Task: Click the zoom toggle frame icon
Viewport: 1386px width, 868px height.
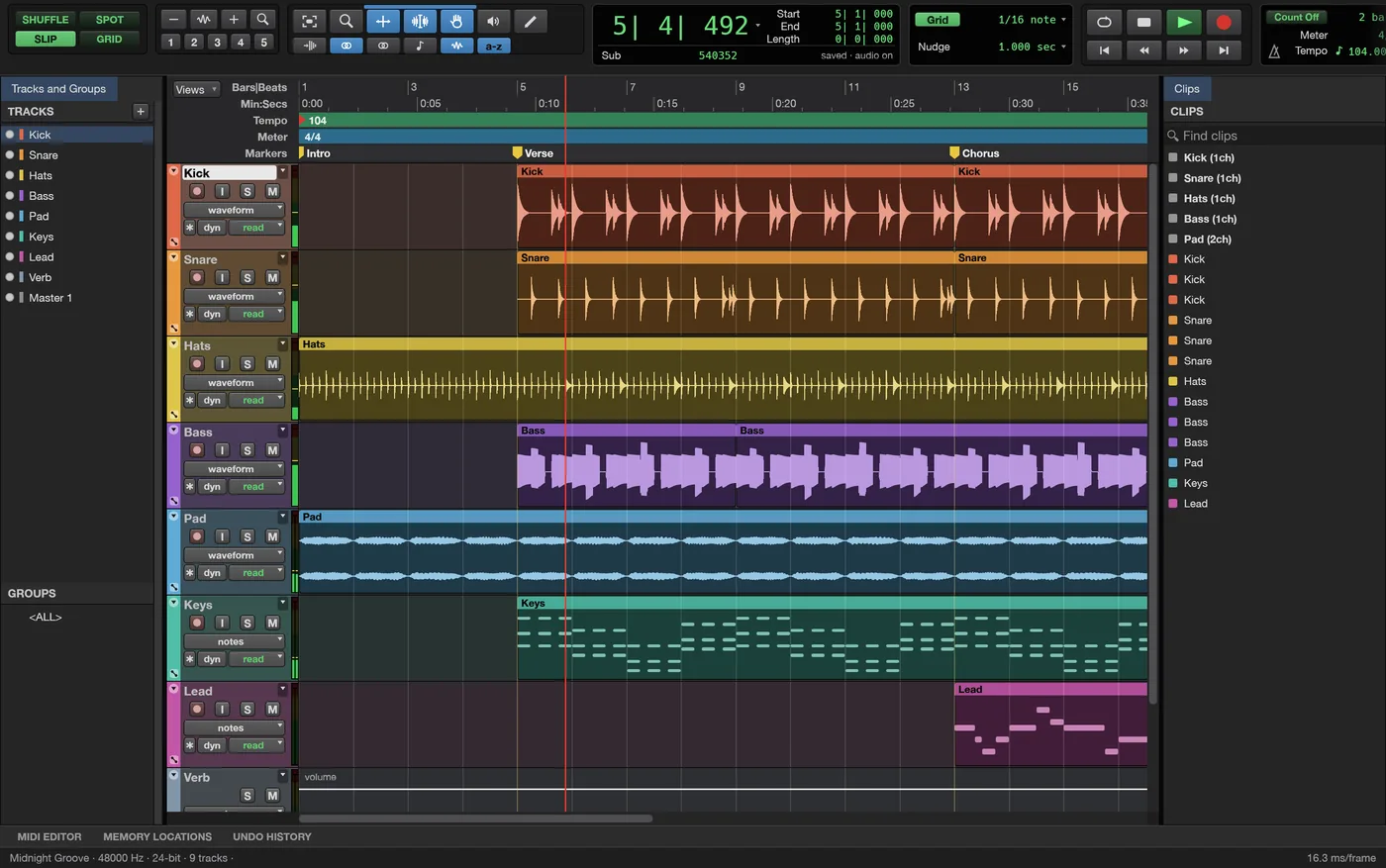Action: 309,21
